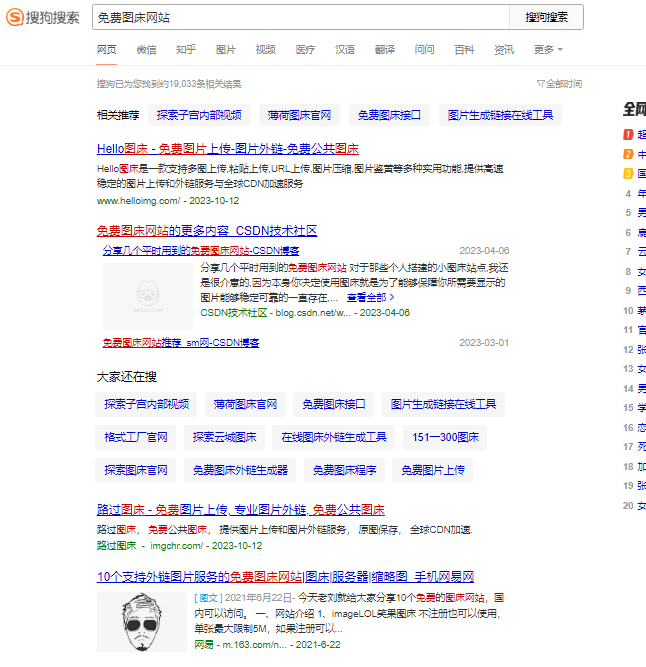Click 探索子宫内部视频 in 相关推荐 row
The width and height of the screenshot is (646, 667).
click(199, 115)
